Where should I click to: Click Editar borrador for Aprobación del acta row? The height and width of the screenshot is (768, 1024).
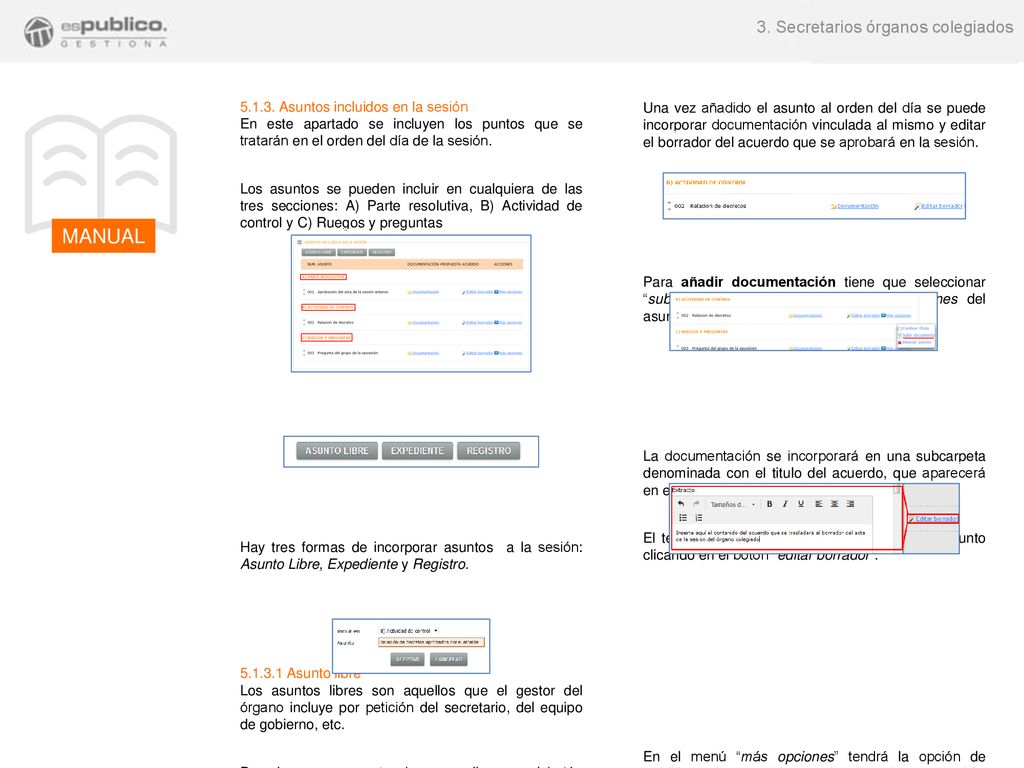tap(478, 292)
